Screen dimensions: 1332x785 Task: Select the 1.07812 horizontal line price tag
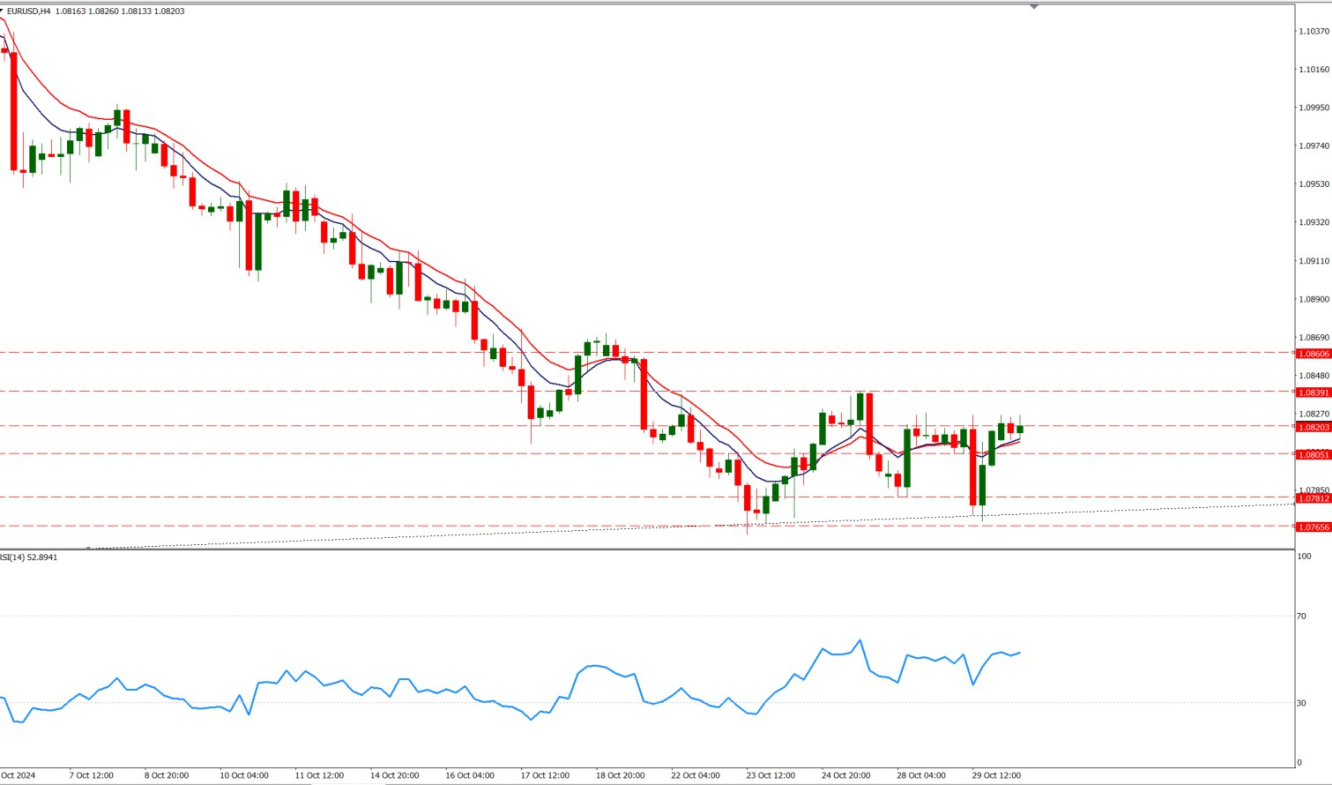(1313, 498)
